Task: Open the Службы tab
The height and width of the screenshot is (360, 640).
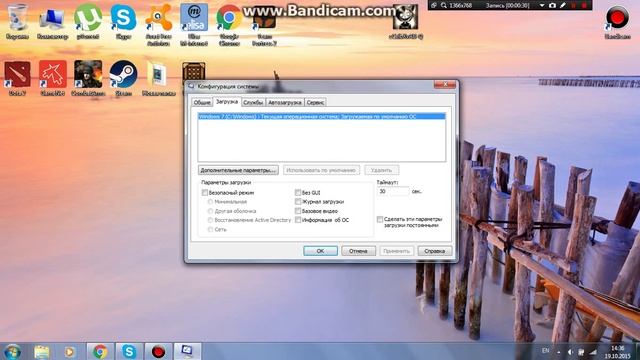Action: (253, 102)
